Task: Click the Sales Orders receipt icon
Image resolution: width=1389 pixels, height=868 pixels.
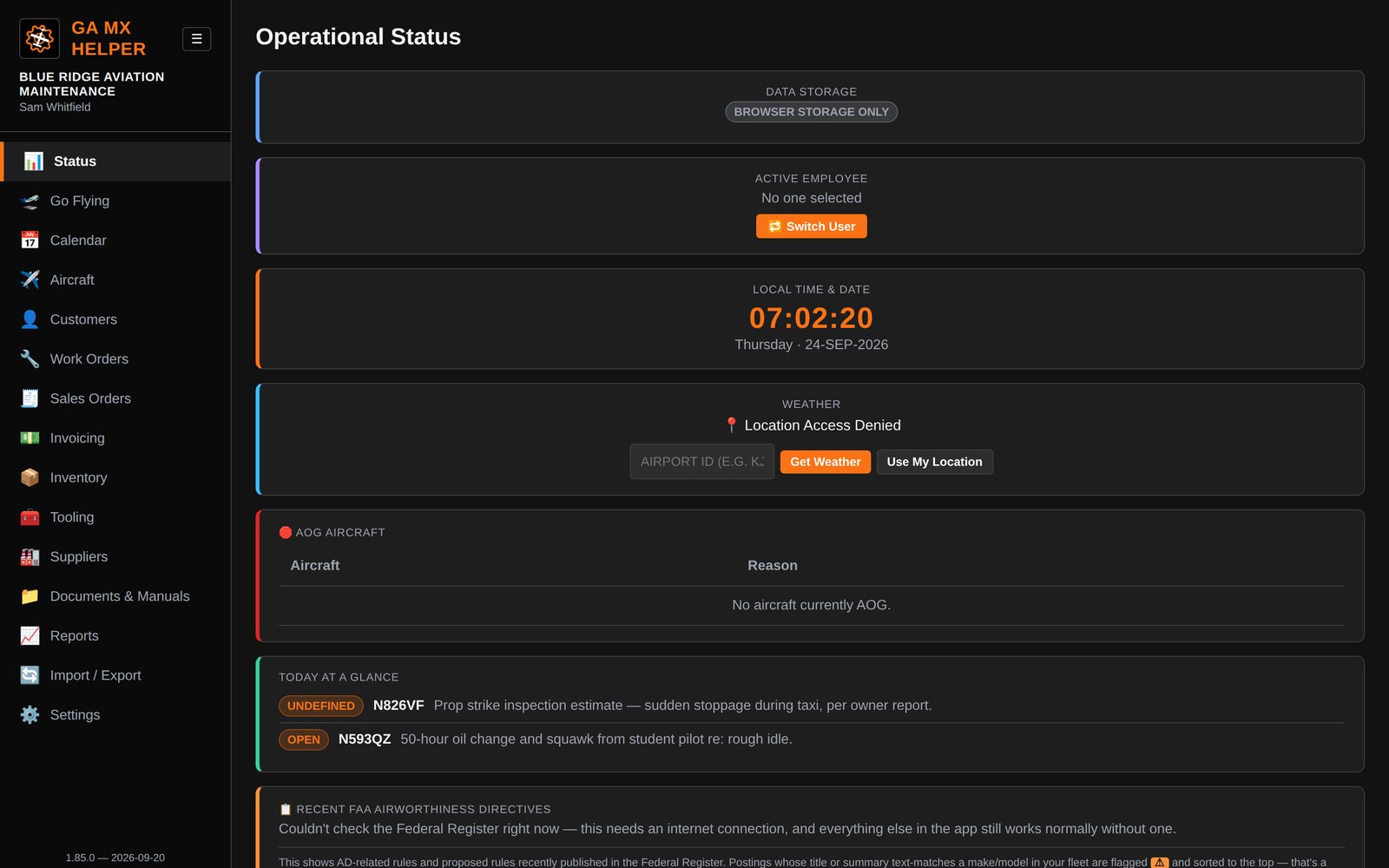Action: click(x=30, y=398)
